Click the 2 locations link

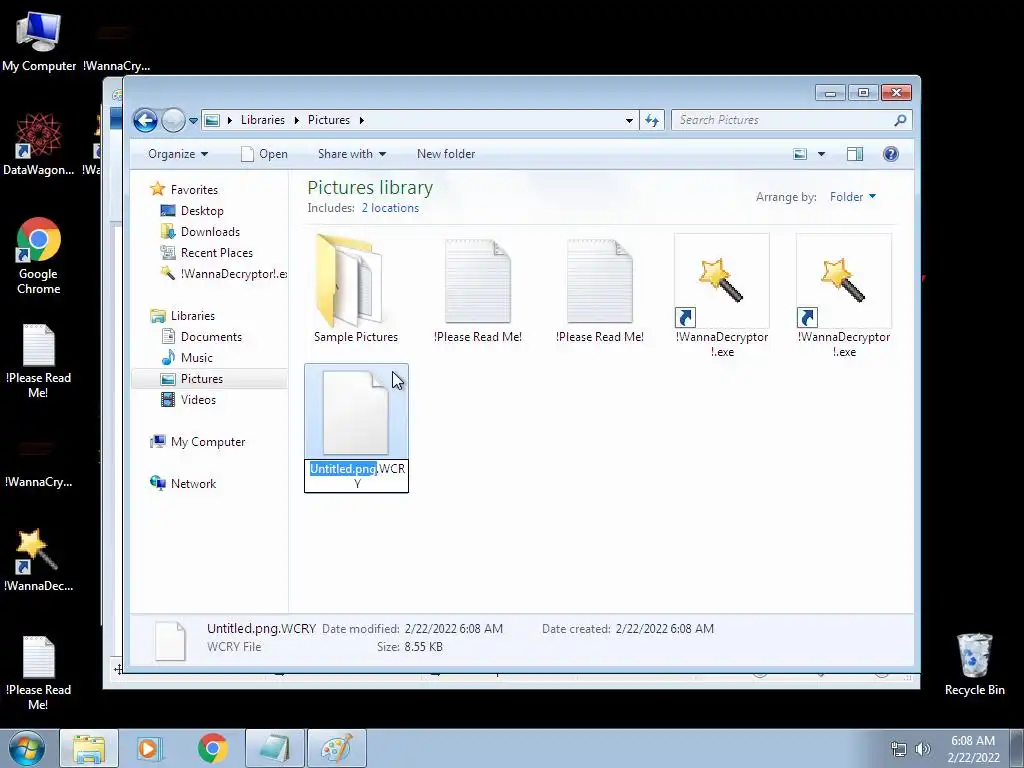tap(390, 208)
